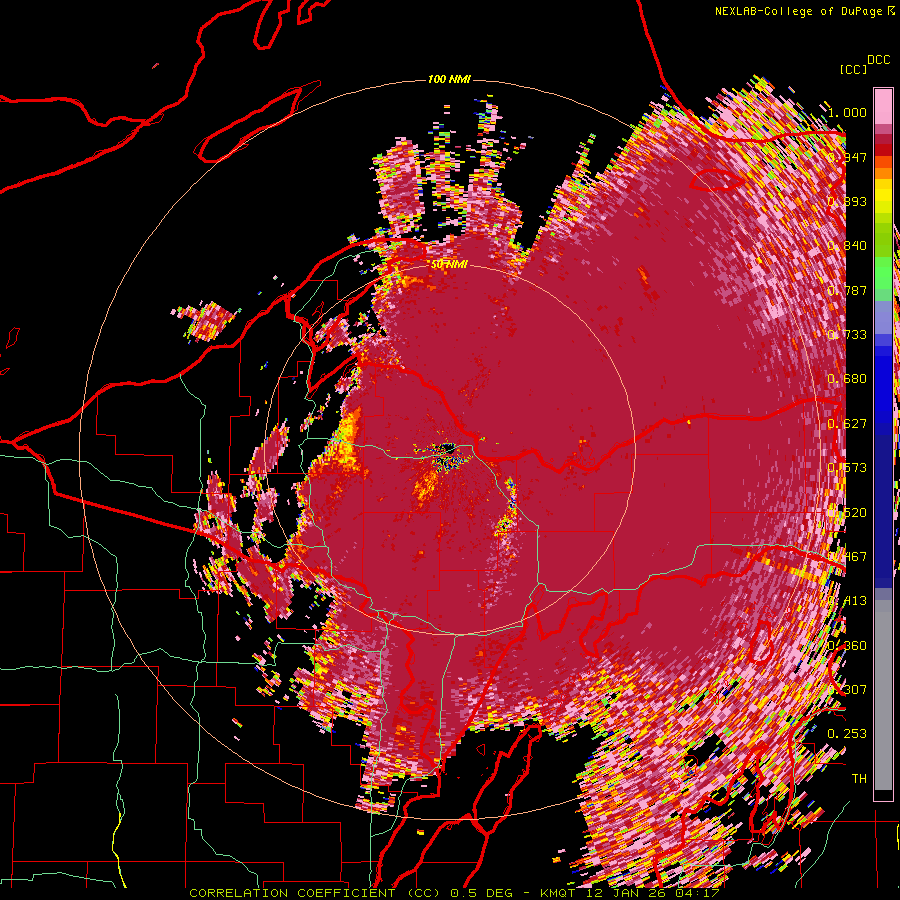This screenshot has width=900, height=900.
Task: Click the radar site's dark center spot
Action: 447,448
